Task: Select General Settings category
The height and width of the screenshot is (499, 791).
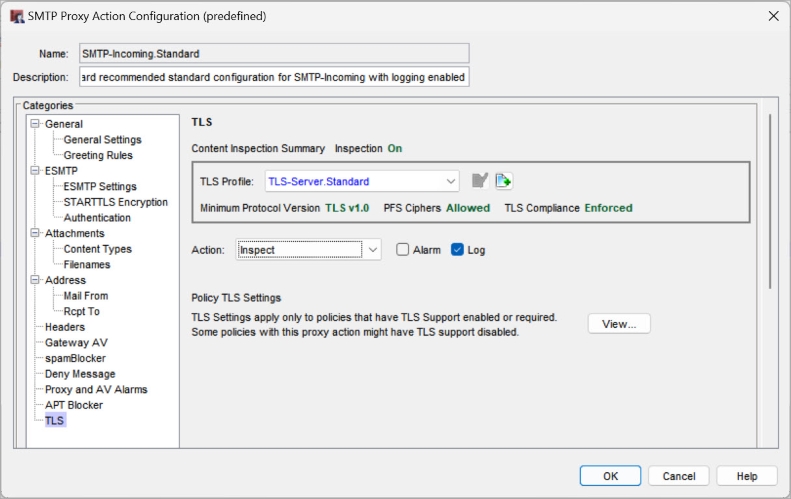Action: coord(102,140)
